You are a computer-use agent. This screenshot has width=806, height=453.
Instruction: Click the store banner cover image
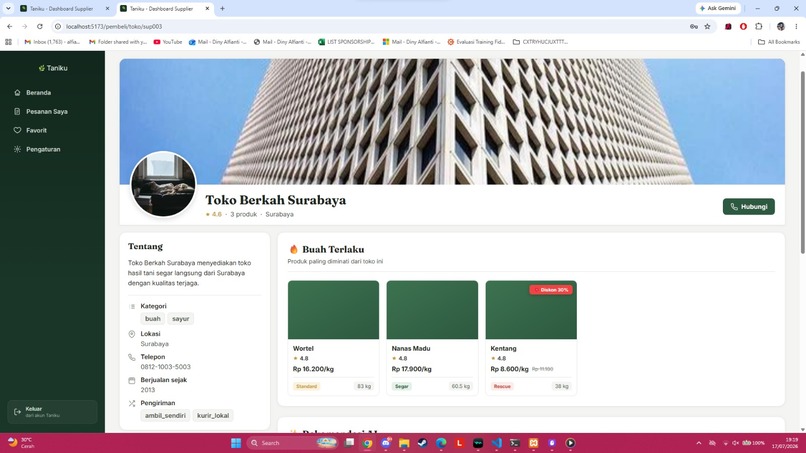452,121
